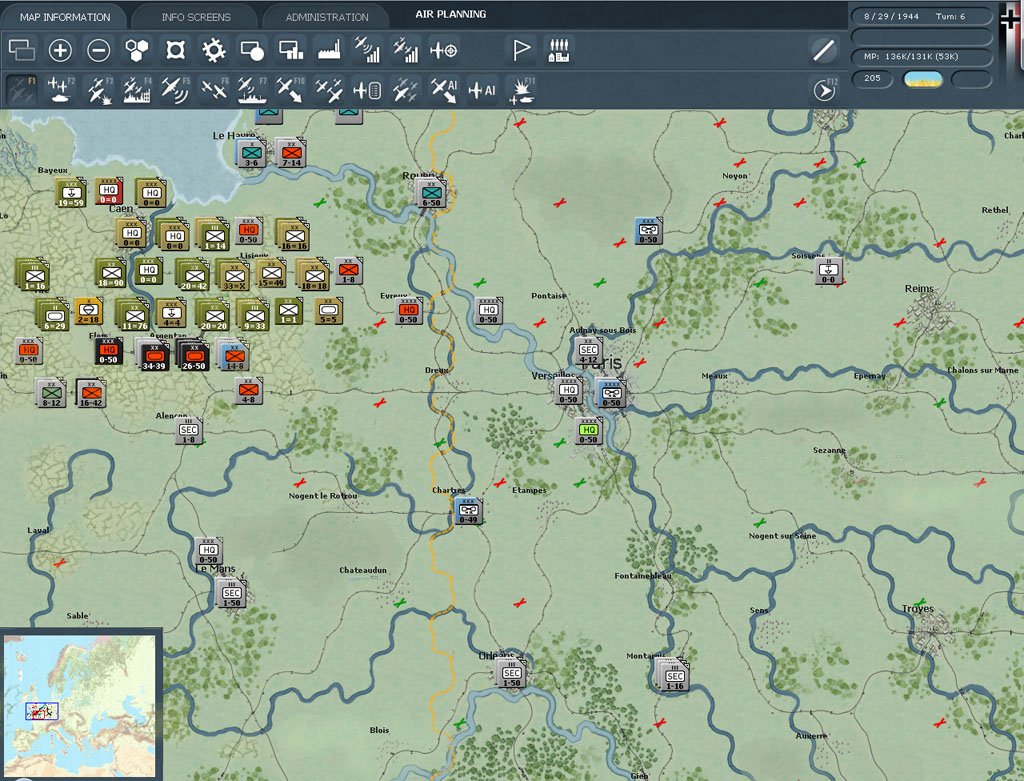Click the Europe minimap thumbnail
Screen dimensions: 1024x781
point(80,705)
